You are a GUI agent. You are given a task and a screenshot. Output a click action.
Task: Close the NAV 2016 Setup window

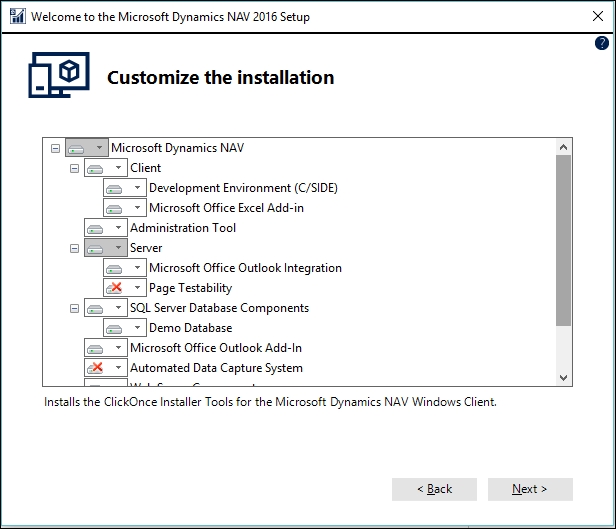click(598, 16)
